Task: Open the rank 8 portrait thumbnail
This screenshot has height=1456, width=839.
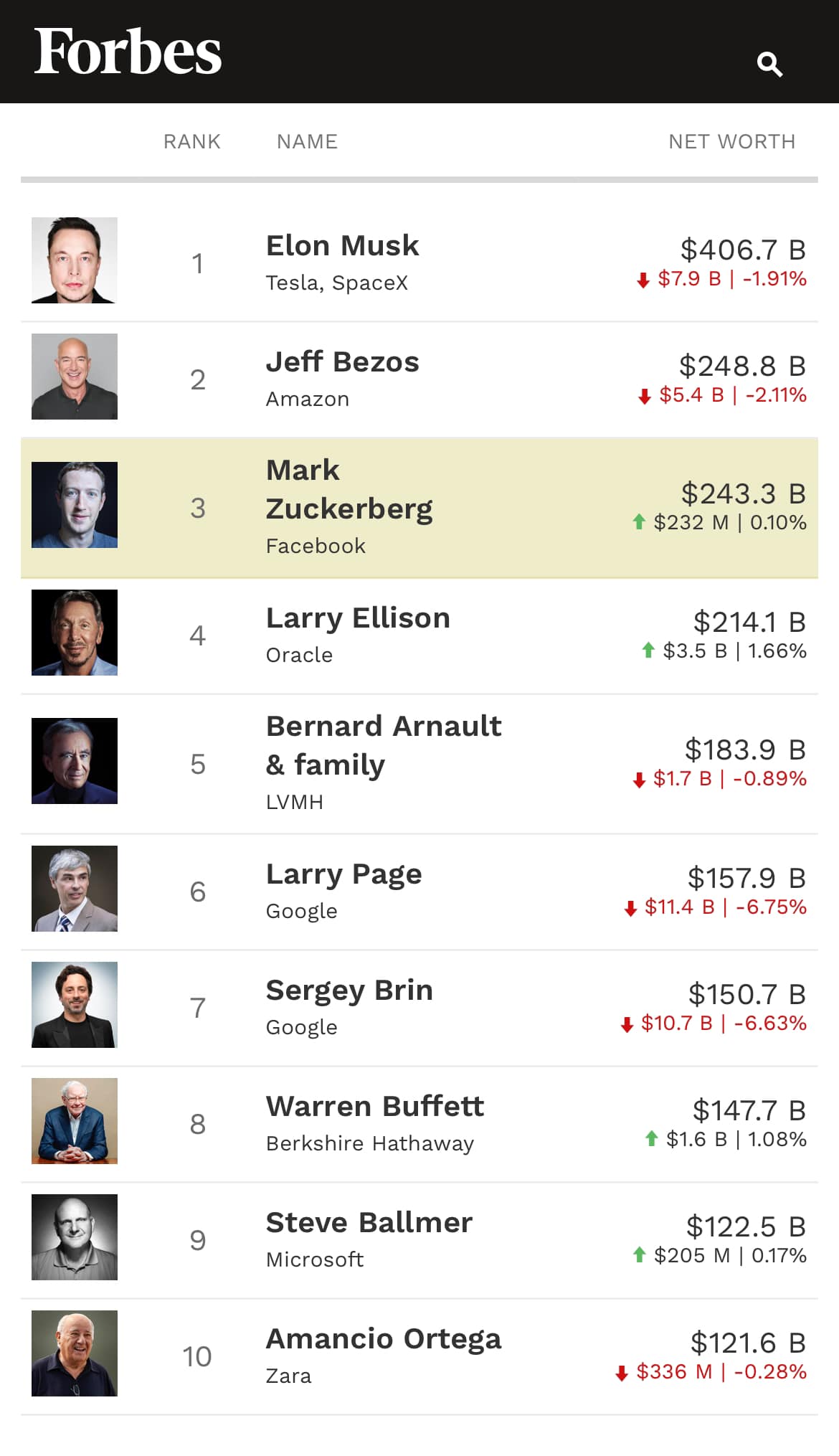Action: [75, 1121]
